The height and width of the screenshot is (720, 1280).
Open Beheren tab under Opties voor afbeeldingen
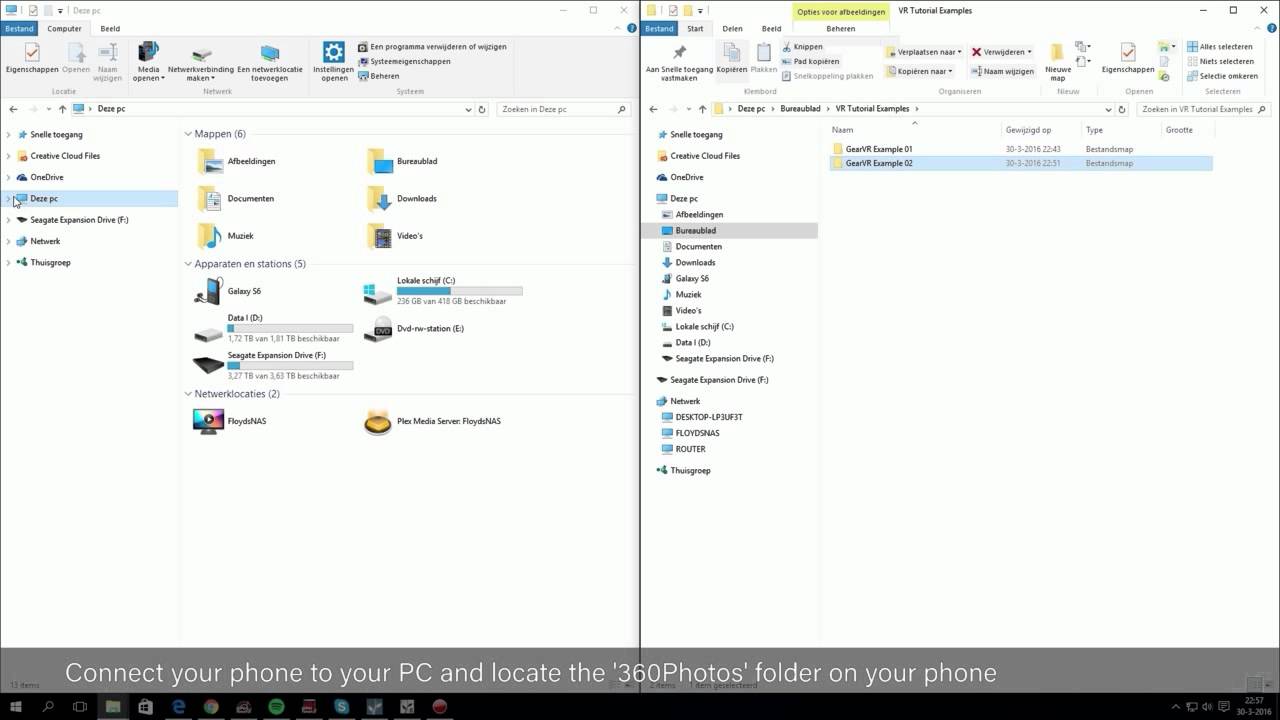(x=840, y=29)
